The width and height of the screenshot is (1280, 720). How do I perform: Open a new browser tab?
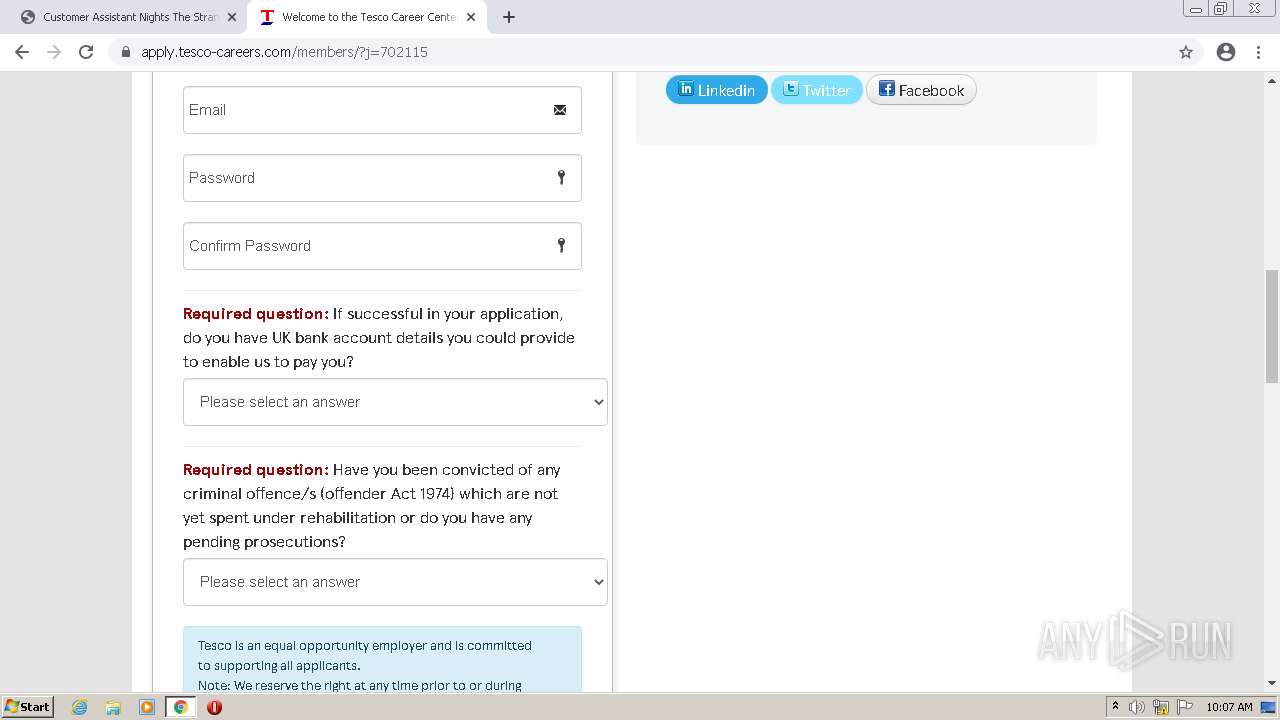point(509,17)
